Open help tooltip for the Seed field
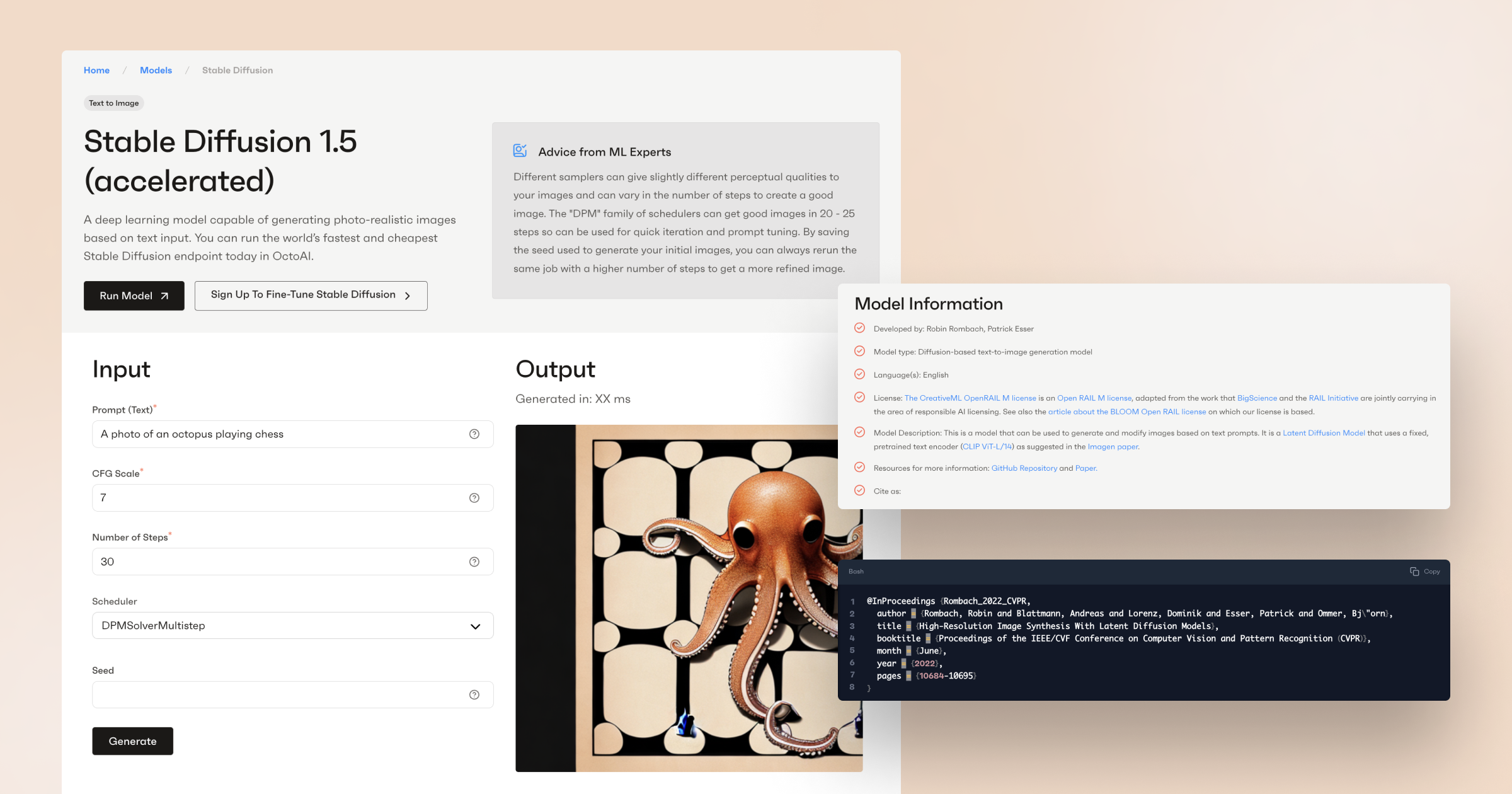 [474, 694]
